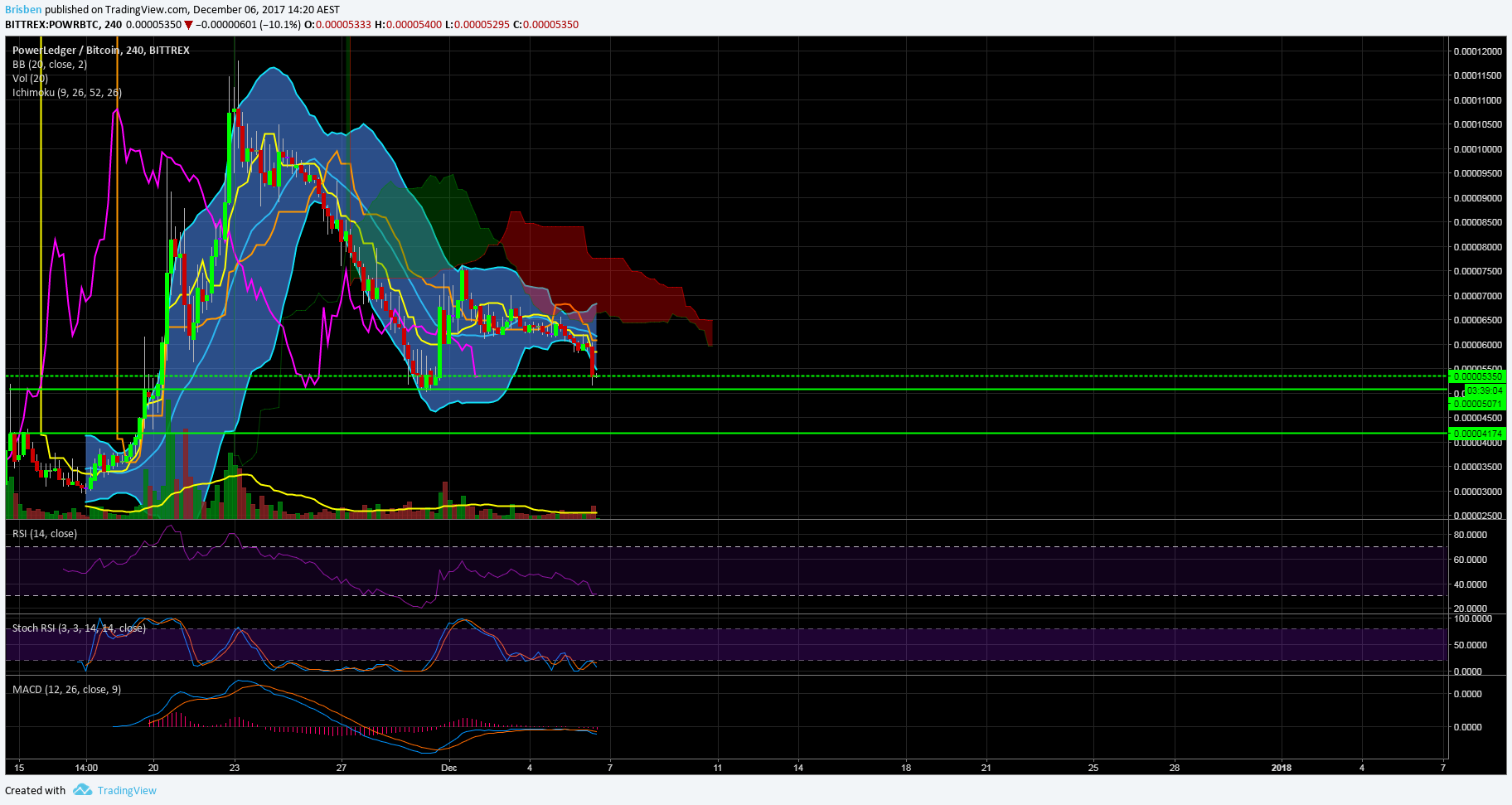Click the '(-10.1%)' percent change text
Viewport: 1512px width, 805px height.
click(x=280, y=25)
